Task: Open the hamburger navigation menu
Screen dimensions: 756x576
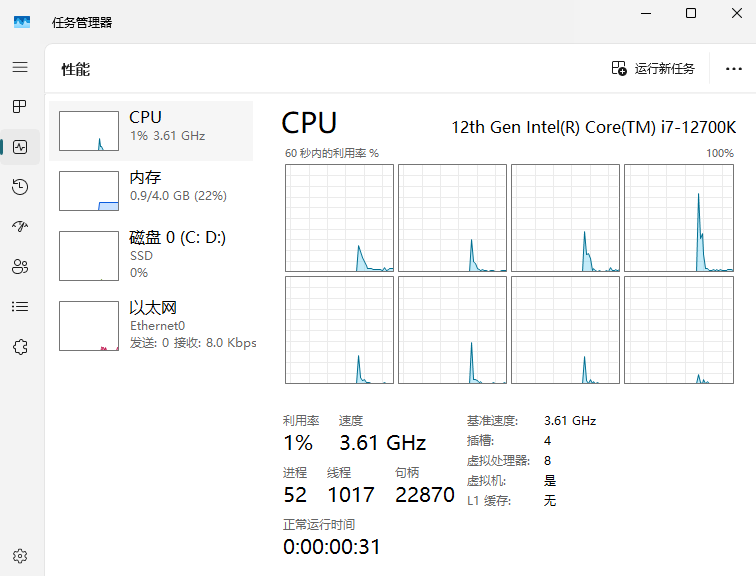Action: (20, 67)
